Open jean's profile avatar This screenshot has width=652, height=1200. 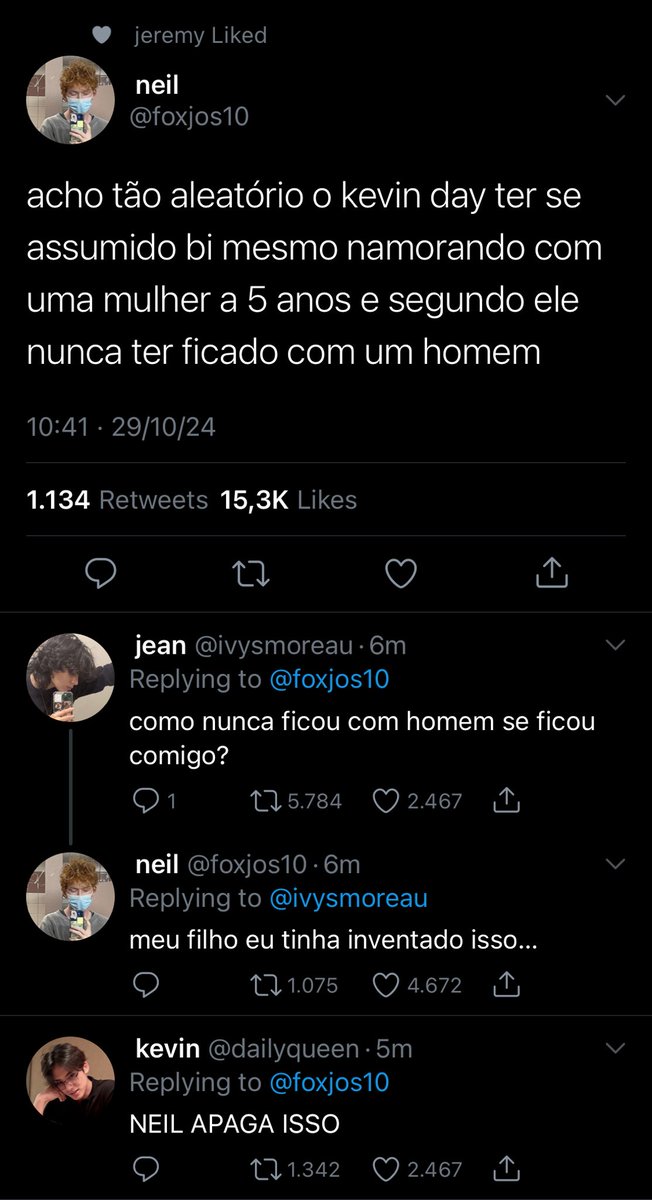[x=70, y=677]
